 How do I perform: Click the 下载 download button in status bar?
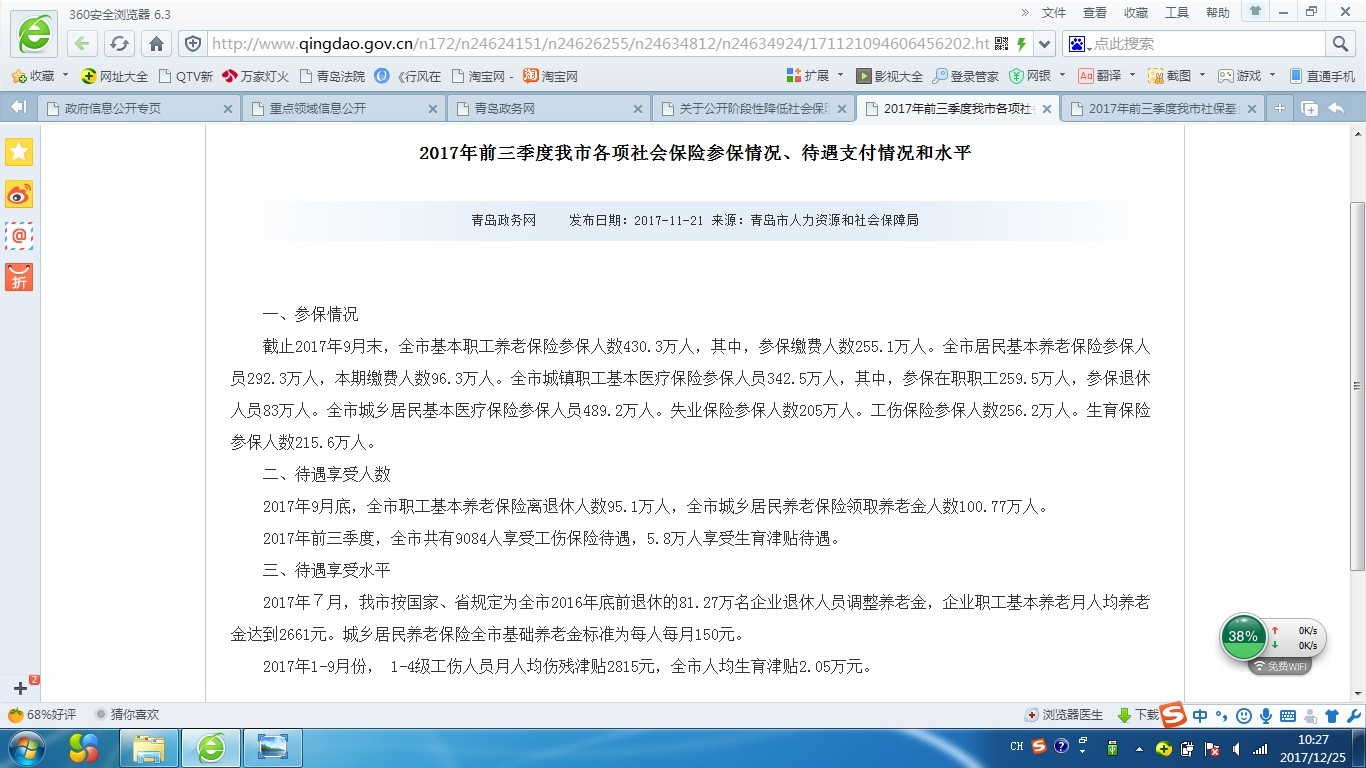pyautogui.click(x=1137, y=715)
